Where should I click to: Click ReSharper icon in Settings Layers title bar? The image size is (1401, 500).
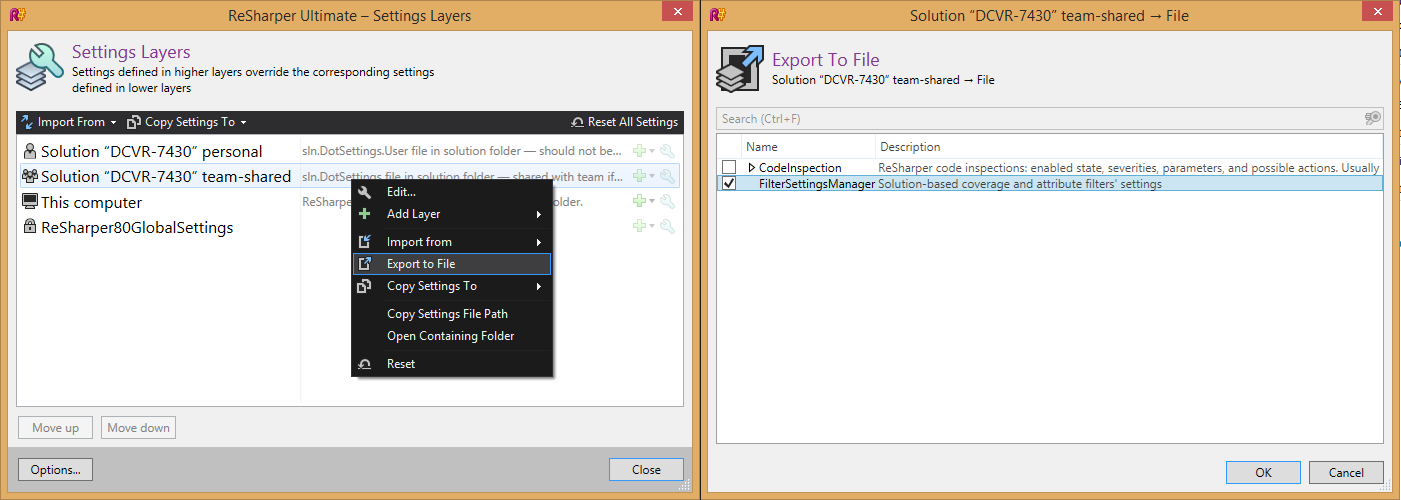16,14
